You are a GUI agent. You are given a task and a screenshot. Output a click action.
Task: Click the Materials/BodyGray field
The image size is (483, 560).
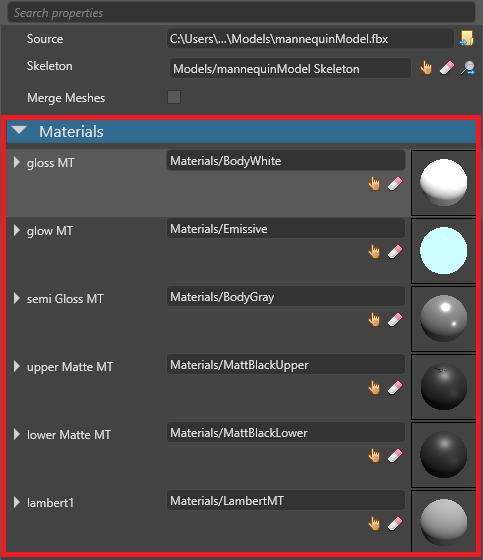click(286, 296)
